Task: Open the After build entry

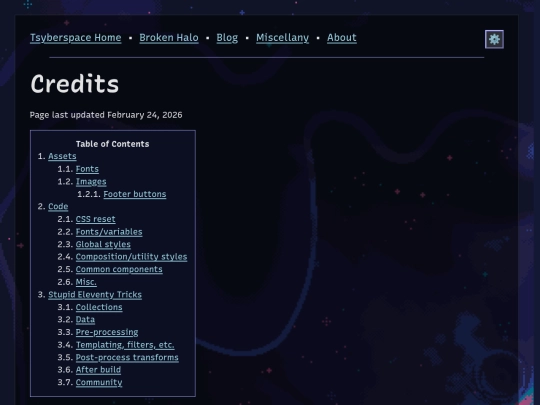Action: click(98, 370)
